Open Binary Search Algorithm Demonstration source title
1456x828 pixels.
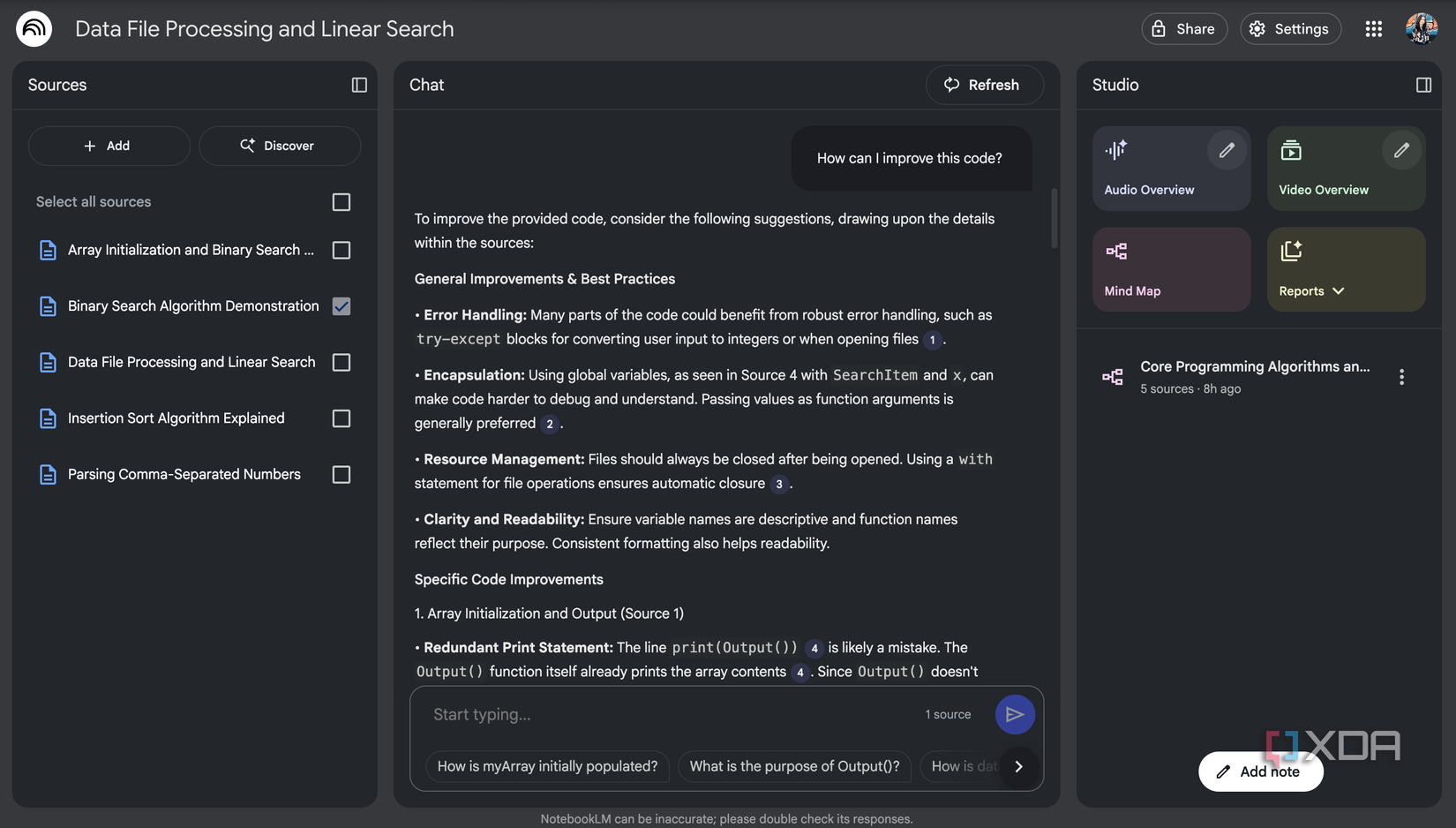coord(193,306)
